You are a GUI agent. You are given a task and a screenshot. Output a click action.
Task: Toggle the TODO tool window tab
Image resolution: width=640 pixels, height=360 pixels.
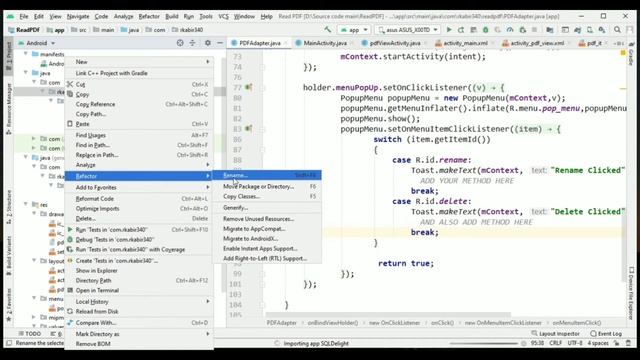pos(29,333)
